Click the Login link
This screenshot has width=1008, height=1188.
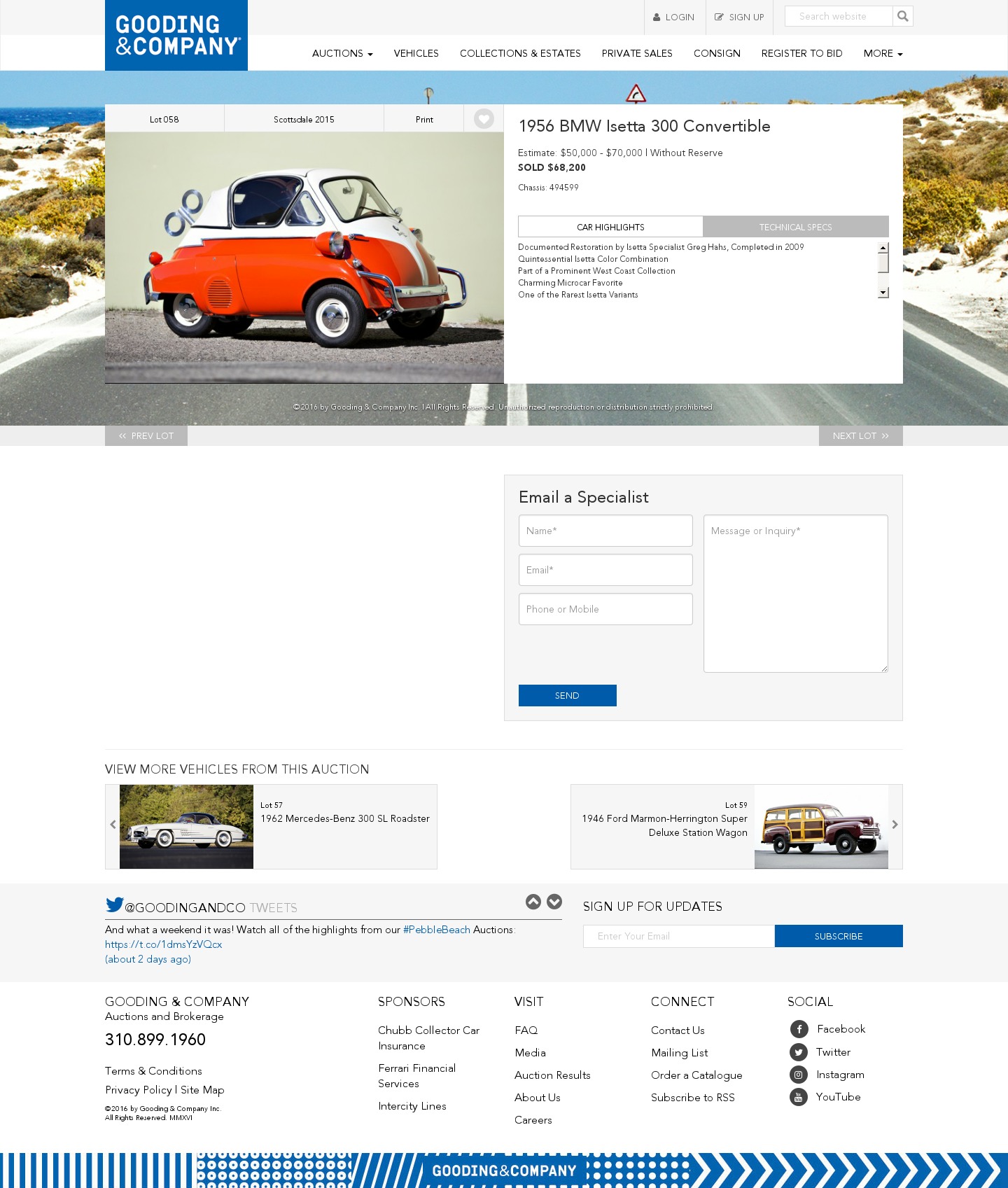pyautogui.click(x=674, y=18)
